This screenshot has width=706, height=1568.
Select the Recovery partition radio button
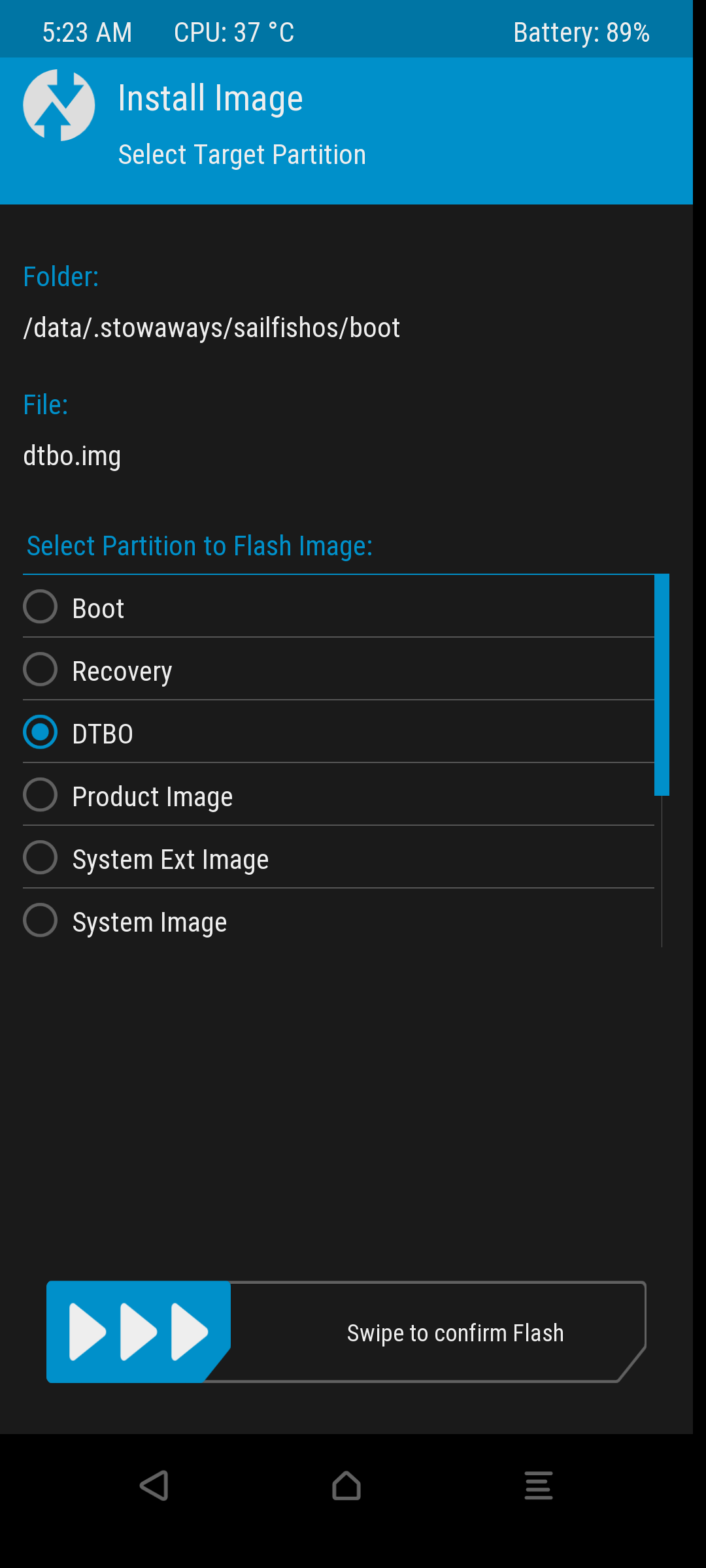pos(41,669)
